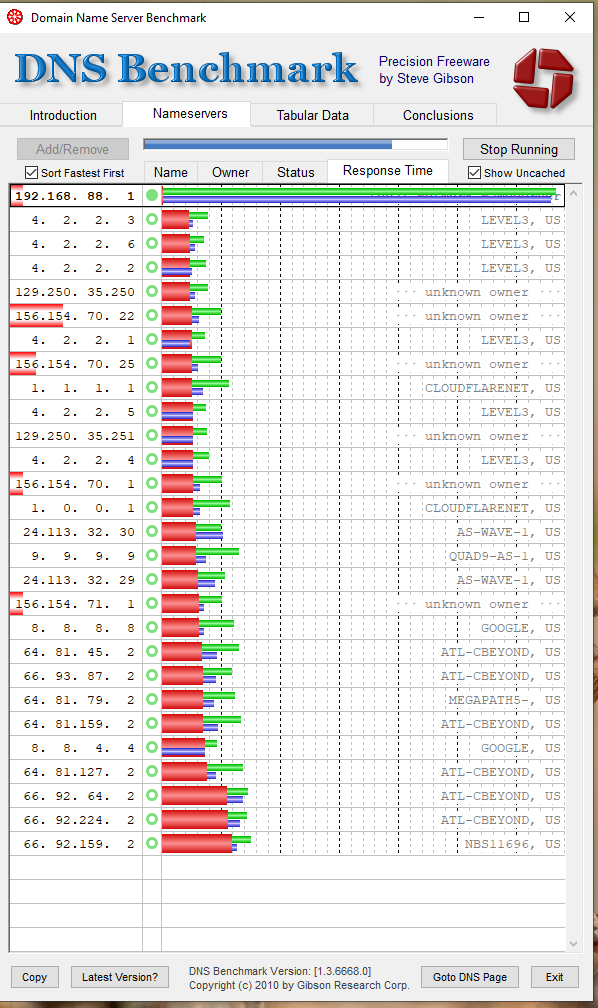Click status circle for 156.154.70.22

(x=152, y=316)
